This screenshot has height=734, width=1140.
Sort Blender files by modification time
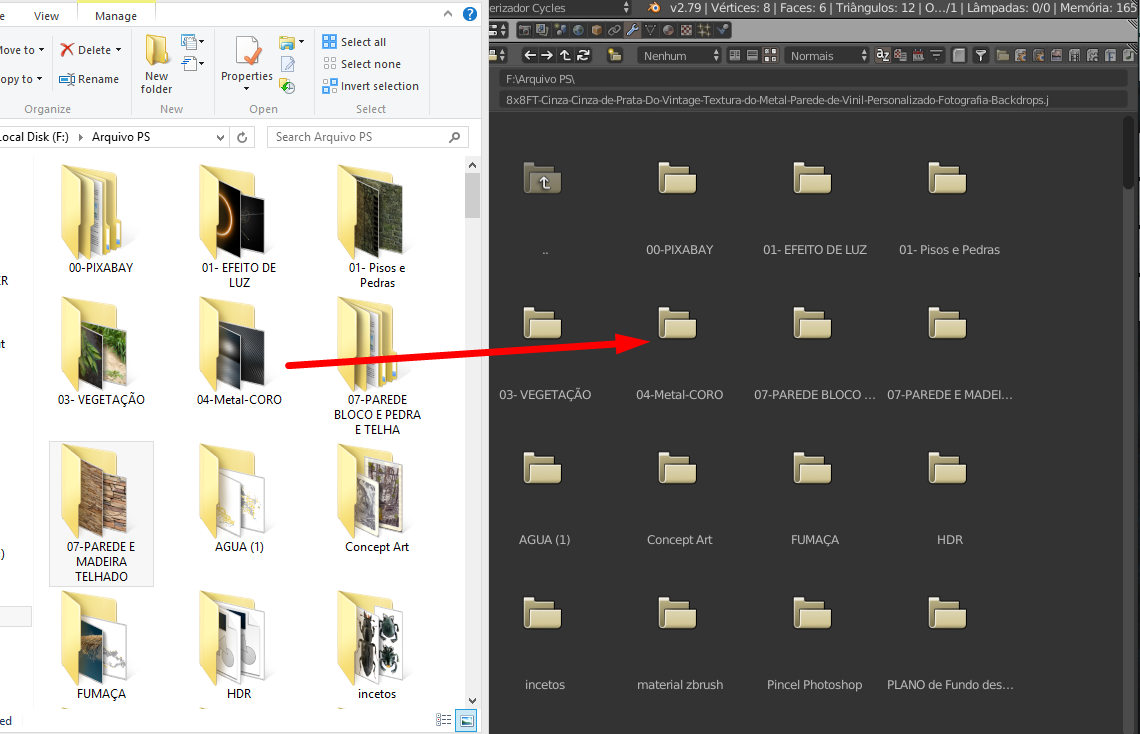[918, 55]
